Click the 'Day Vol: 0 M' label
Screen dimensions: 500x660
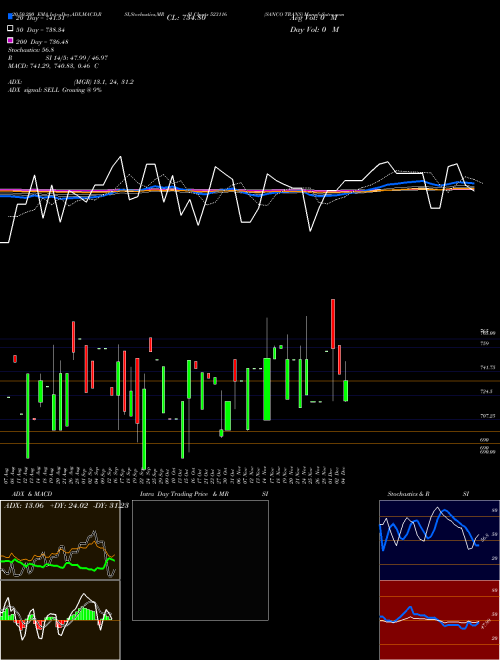coord(314,29)
